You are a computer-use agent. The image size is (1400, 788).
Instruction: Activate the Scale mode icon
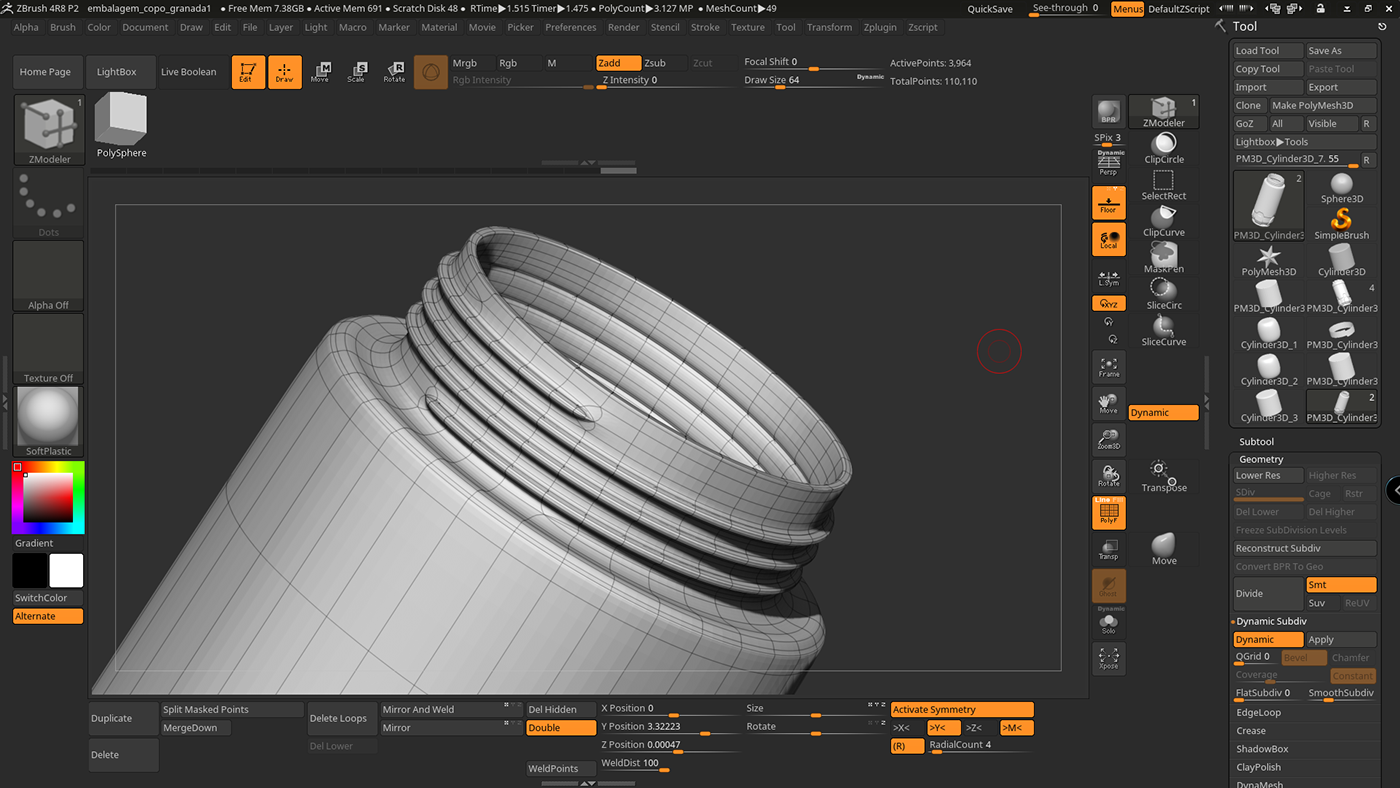click(x=356, y=72)
